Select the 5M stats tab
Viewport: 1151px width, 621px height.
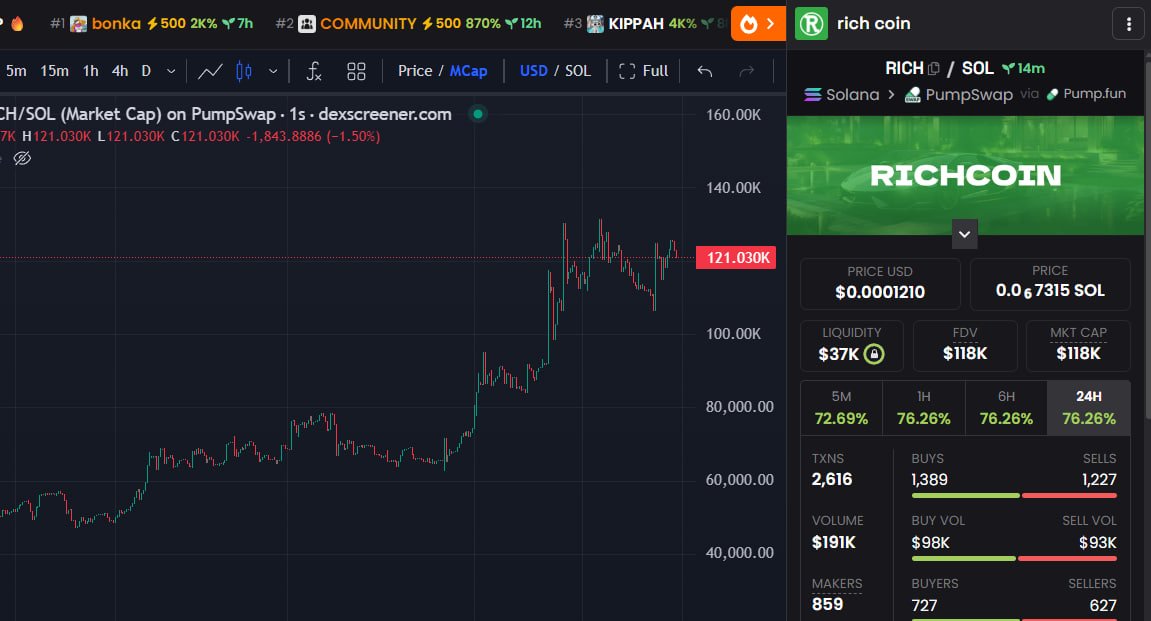coord(841,408)
